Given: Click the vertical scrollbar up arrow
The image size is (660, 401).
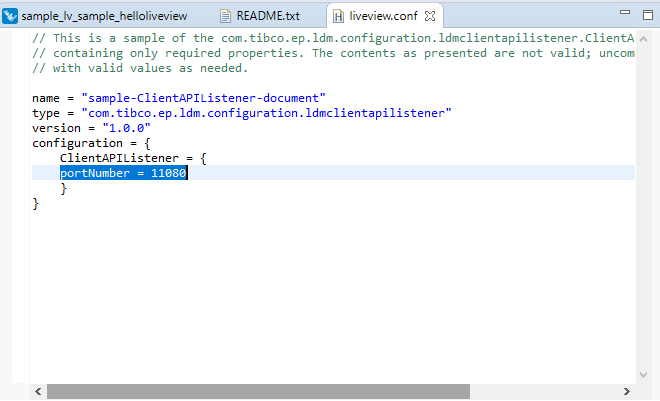Looking at the screenshot, I should 643,39.
